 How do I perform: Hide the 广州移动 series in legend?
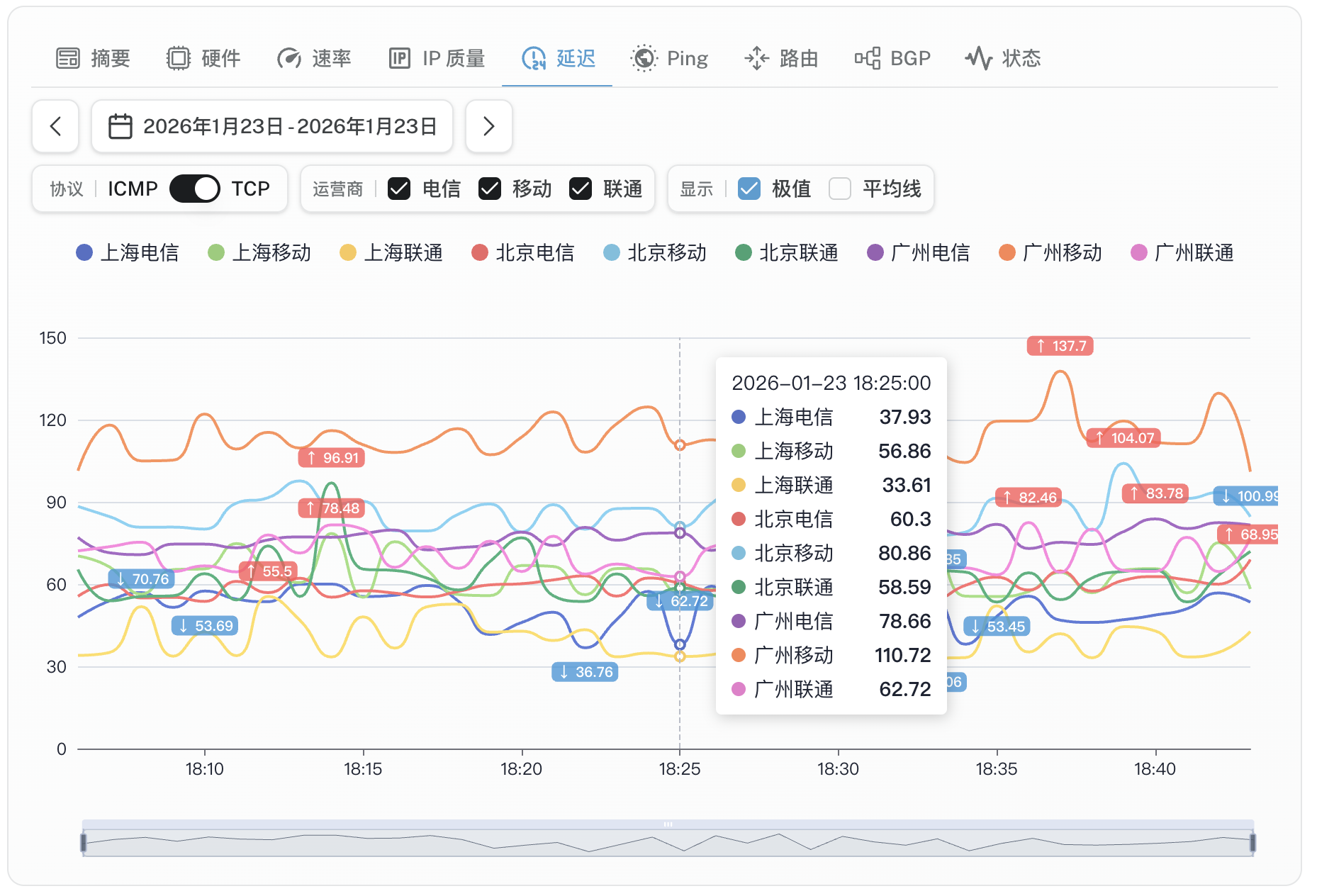tap(1050, 252)
